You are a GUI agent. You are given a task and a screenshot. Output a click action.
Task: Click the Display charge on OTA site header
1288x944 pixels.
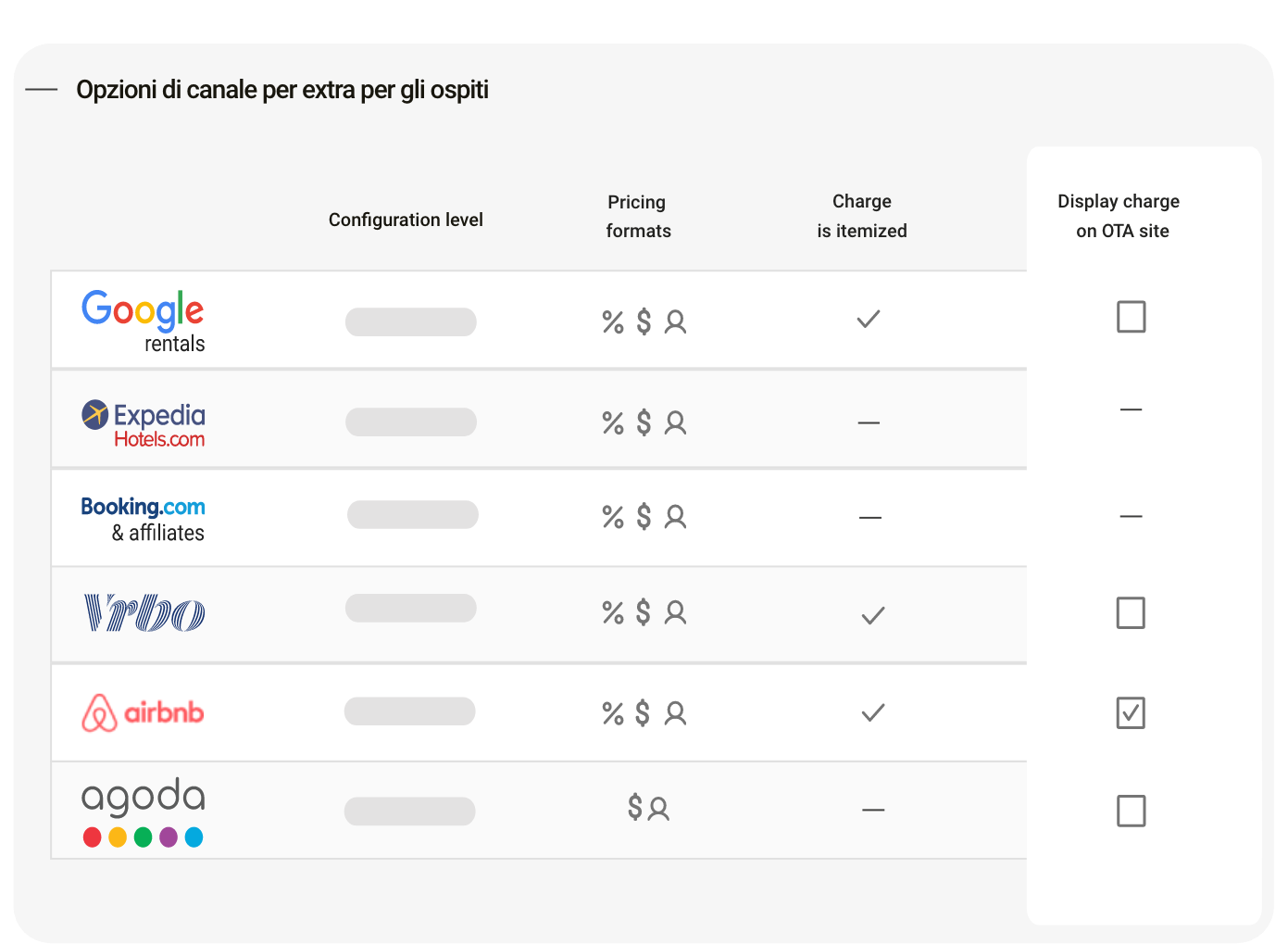pyautogui.click(x=1120, y=216)
